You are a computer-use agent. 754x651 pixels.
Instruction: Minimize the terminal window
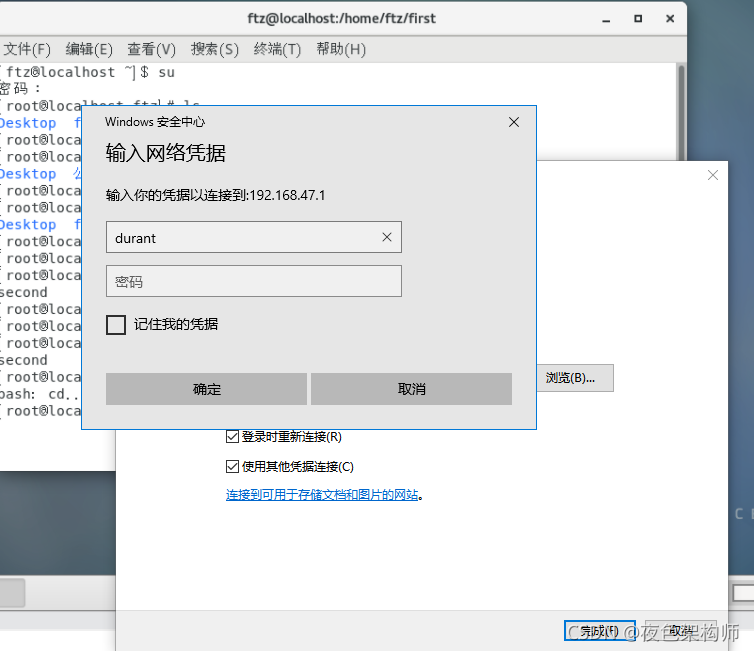pos(606,19)
